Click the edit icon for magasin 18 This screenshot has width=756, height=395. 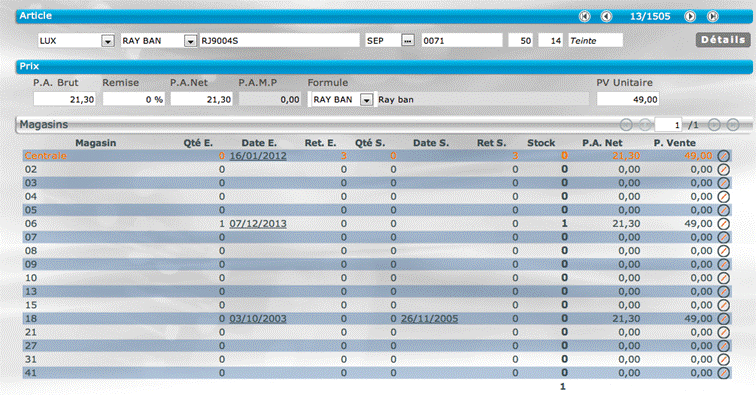coord(723,318)
